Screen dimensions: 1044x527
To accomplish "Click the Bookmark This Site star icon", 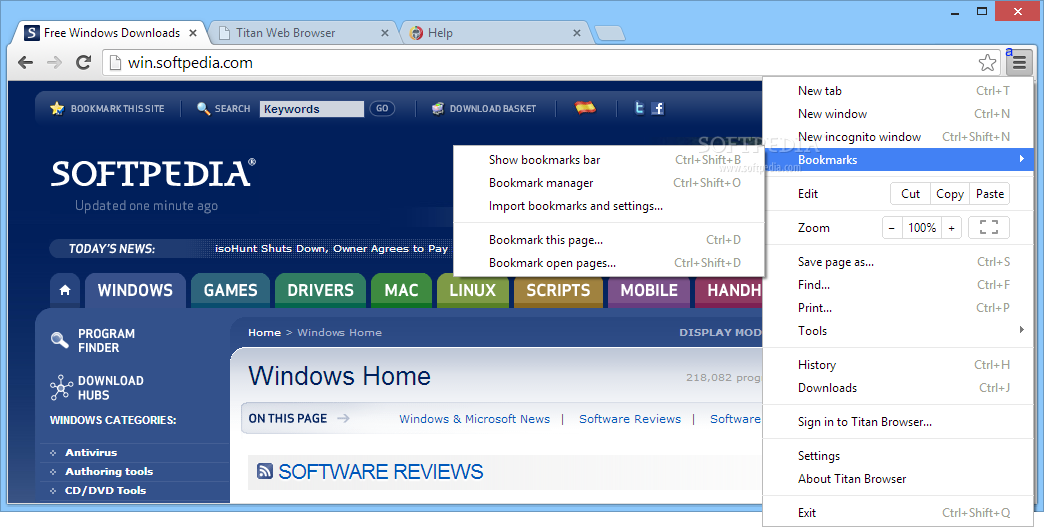I will pyautogui.click(x=57, y=108).
